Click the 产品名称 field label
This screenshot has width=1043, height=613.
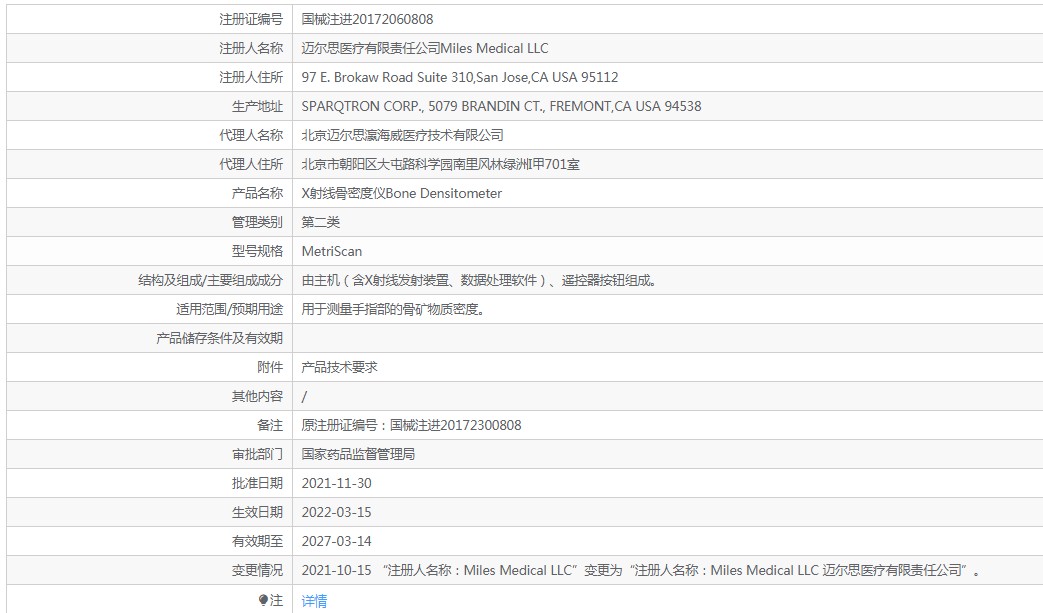257,193
